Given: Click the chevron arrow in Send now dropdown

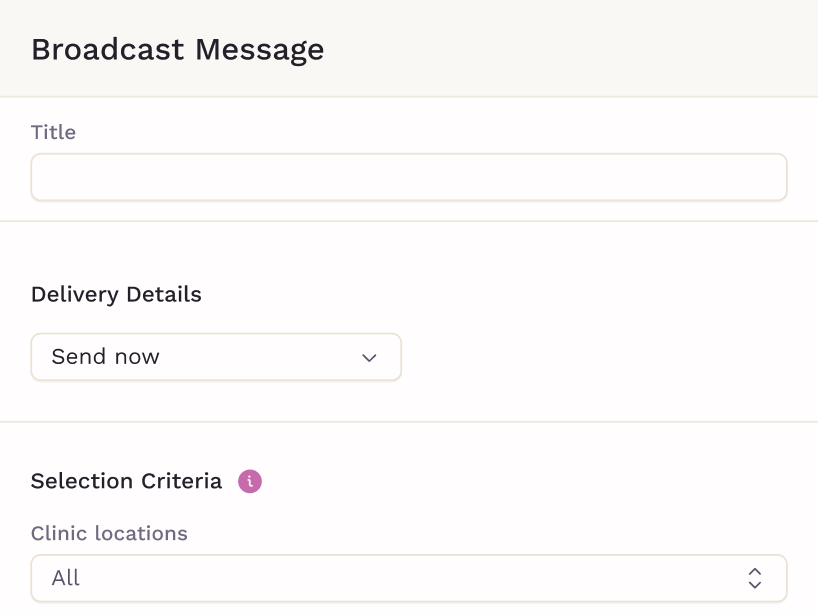Looking at the screenshot, I should 369,358.
